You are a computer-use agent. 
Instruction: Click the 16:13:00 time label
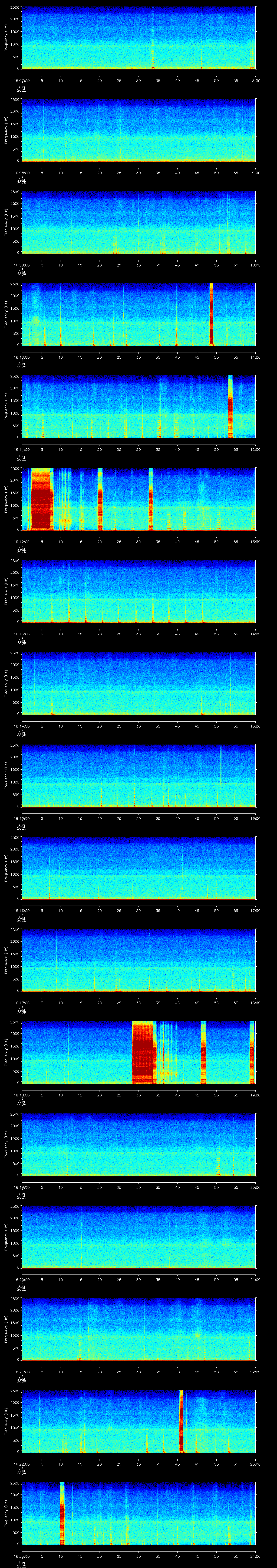coord(21,634)
